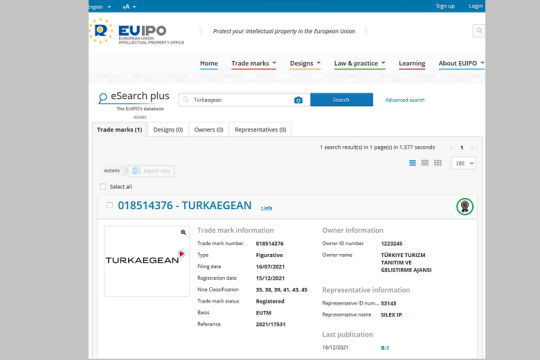The width and height of the screenshot is (540, 360).
Task: Tick the 018514376 TURKAEGEAN checkbox
Action: [110, 205]
